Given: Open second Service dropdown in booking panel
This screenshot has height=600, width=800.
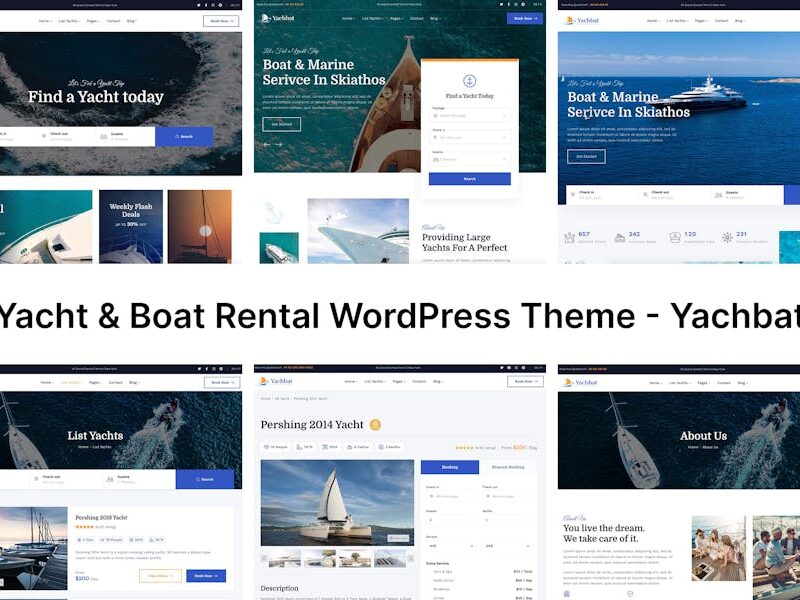Looking at the screenshot, I should [508, 546].
